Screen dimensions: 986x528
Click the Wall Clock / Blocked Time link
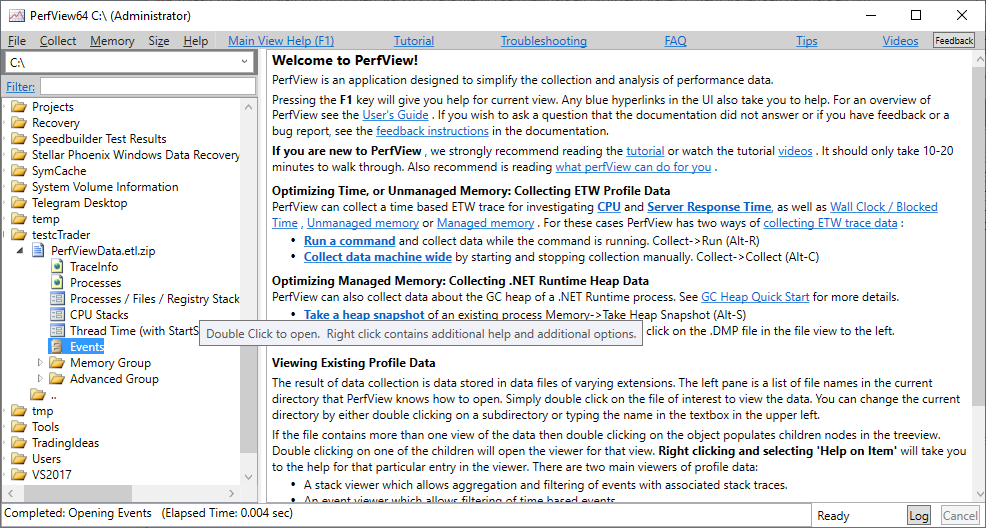605,215
